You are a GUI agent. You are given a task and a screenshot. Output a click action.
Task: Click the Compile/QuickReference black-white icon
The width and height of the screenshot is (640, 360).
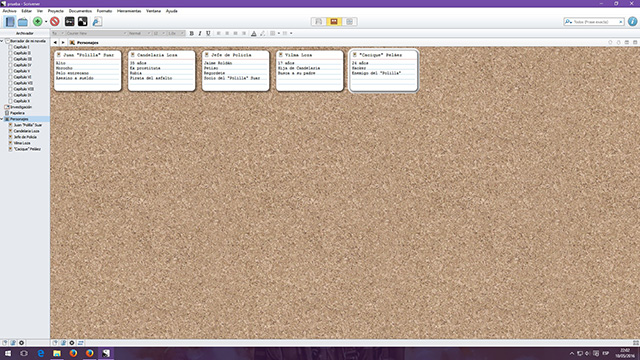[82, 22]
